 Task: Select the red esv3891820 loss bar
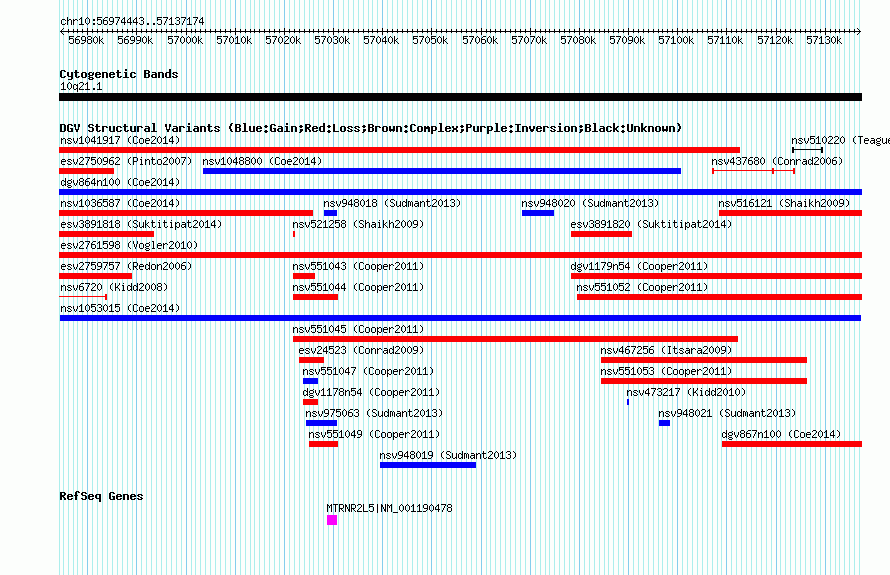(x=602, y=234)
